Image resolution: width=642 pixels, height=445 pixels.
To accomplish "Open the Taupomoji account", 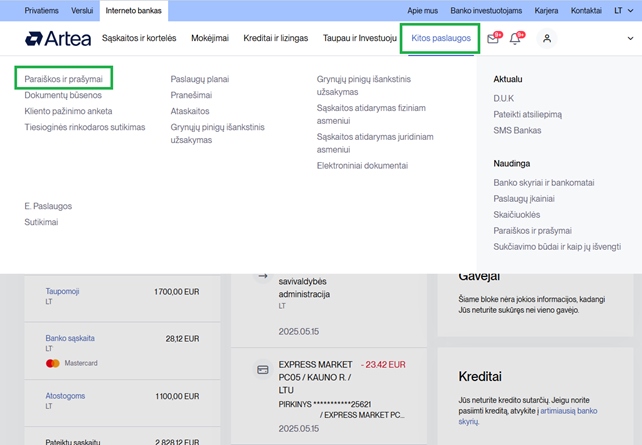I will (62, 291).
